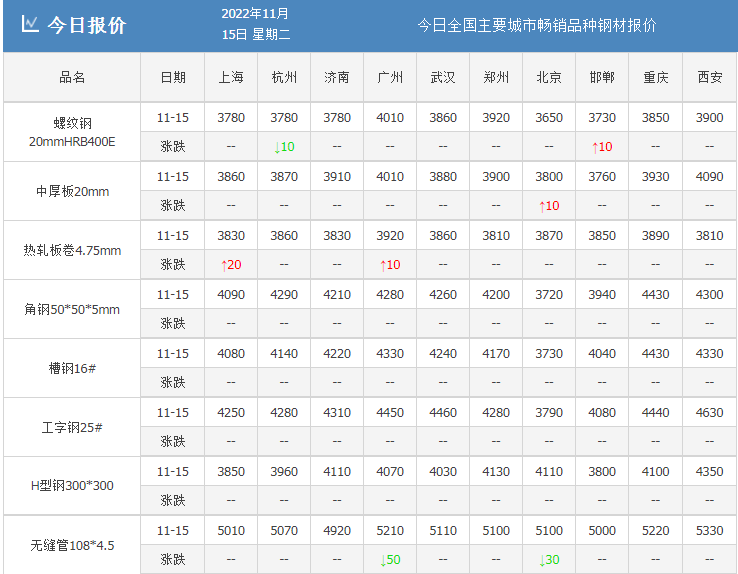Click the 今日全国主要城市畅销品种钢材报价 heading
The width and height of the screenshot is (738, 574).
[x=536, y=25]
